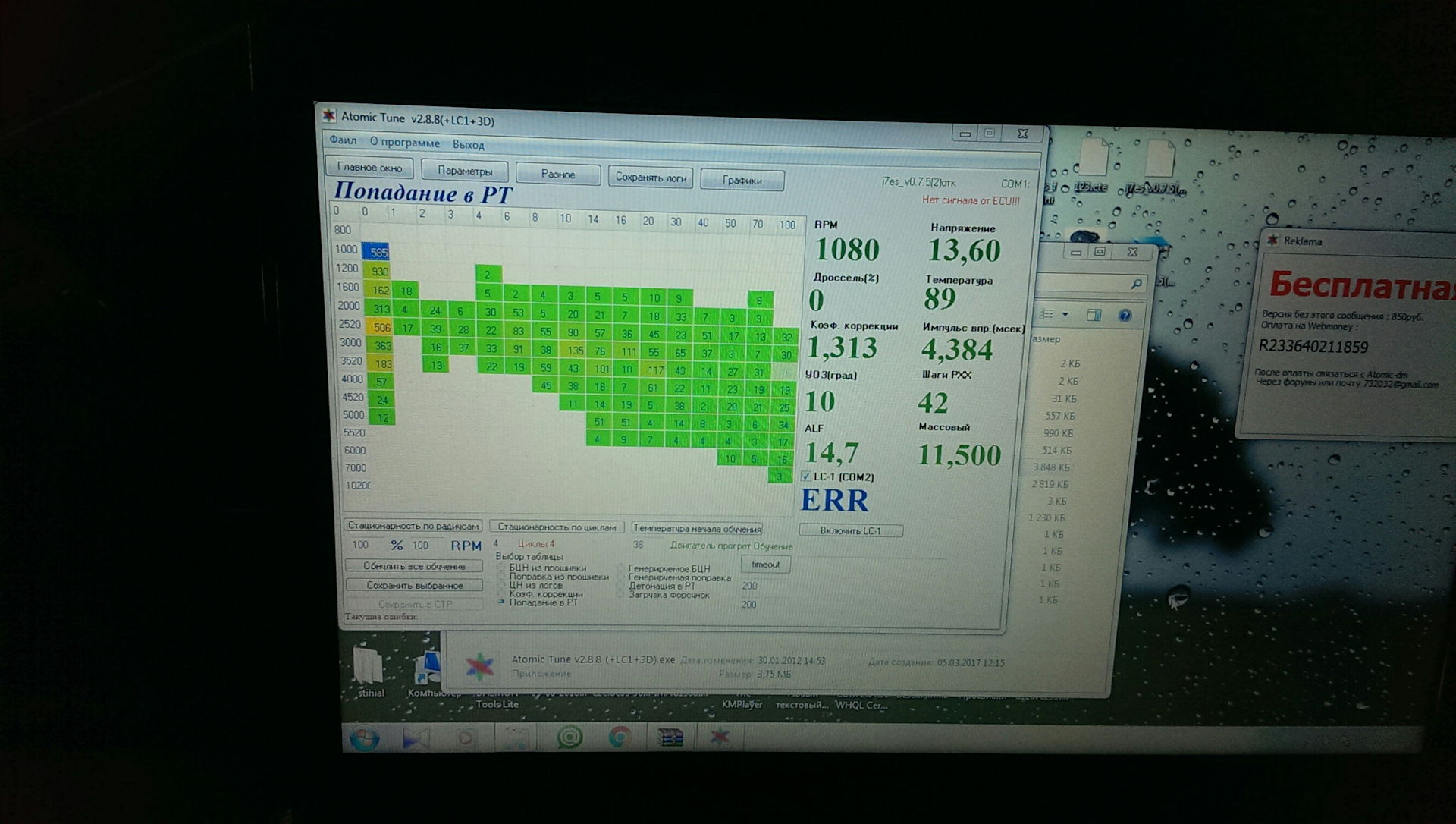The width and height of the screenshot is (1456, 824).
Task: Click the Mail.ru Agent taskbar icon
Action: tap(570, 737)
